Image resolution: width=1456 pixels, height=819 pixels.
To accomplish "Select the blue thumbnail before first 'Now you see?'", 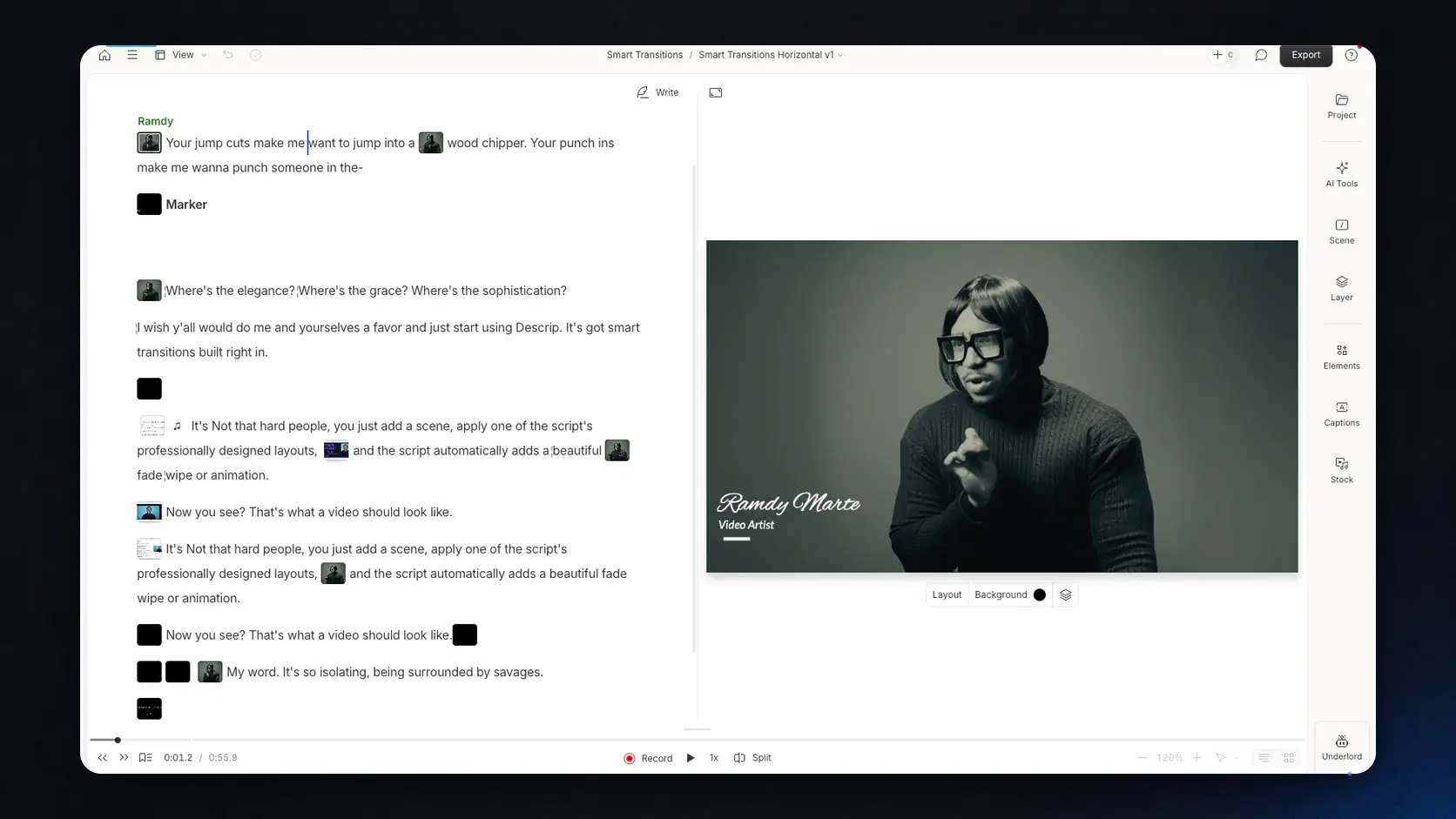I will pyautogui.click(x=149, y=512).
